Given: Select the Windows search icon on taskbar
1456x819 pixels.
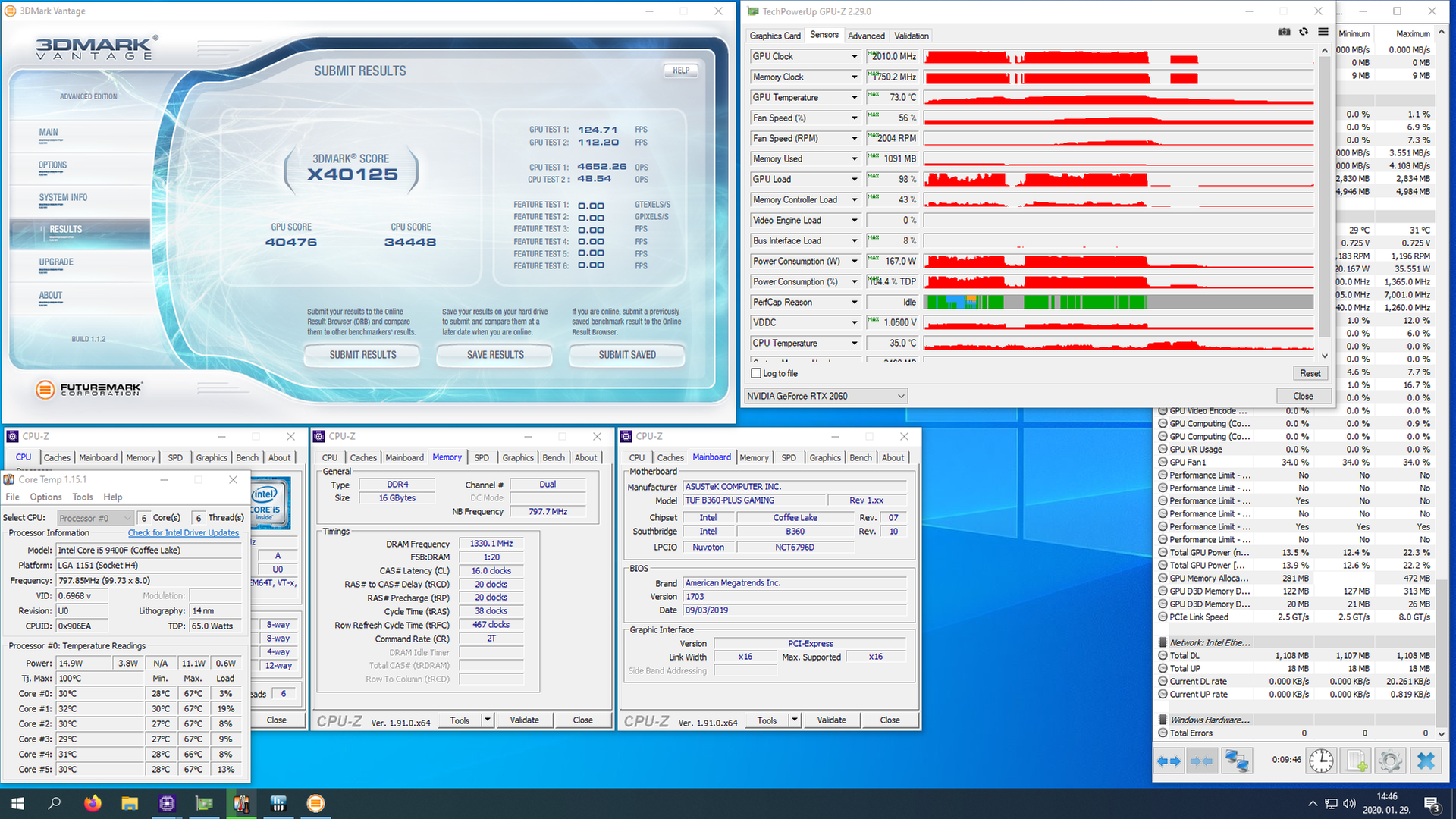Looking at the screenshot, I should click(x=55, y=803).
